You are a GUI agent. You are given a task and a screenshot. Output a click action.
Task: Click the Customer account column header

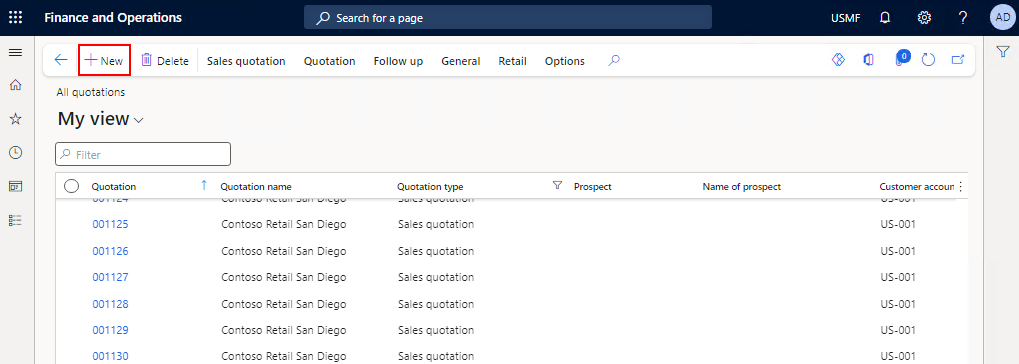pyautogui.click(x=917, y=187)
